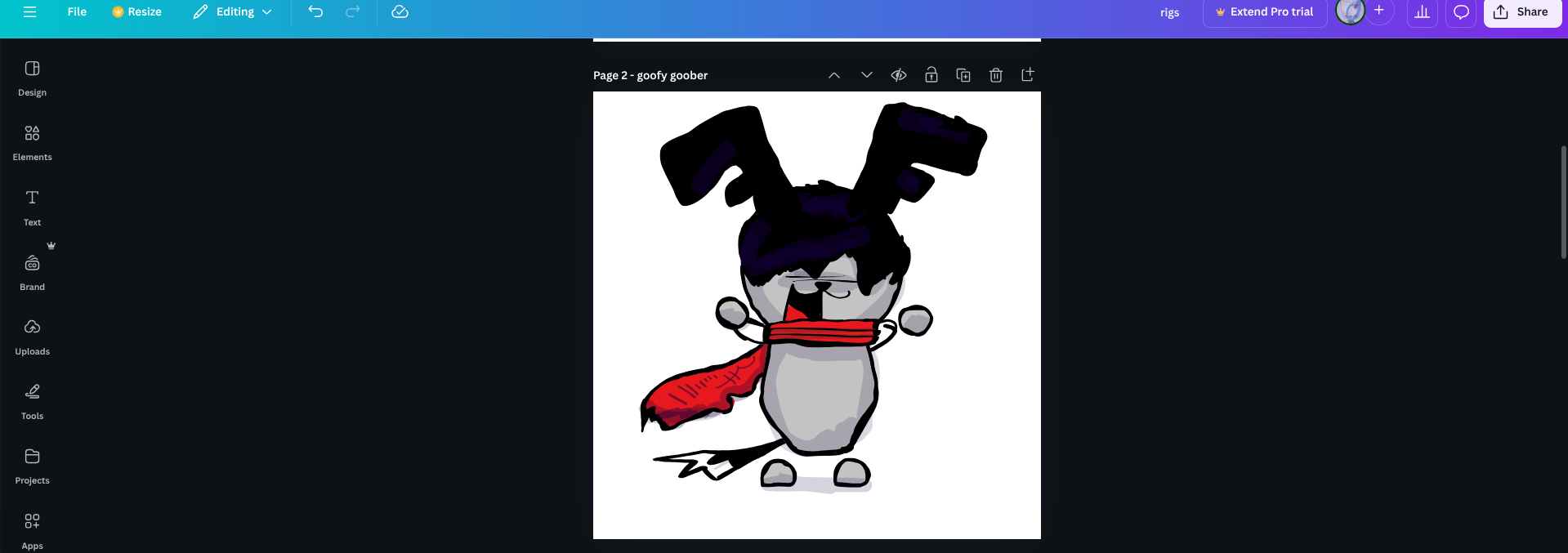The image size is (1568, 553).
Task: Open the Uploads panel
Action: pyautogui.click(x=32, y=337)
